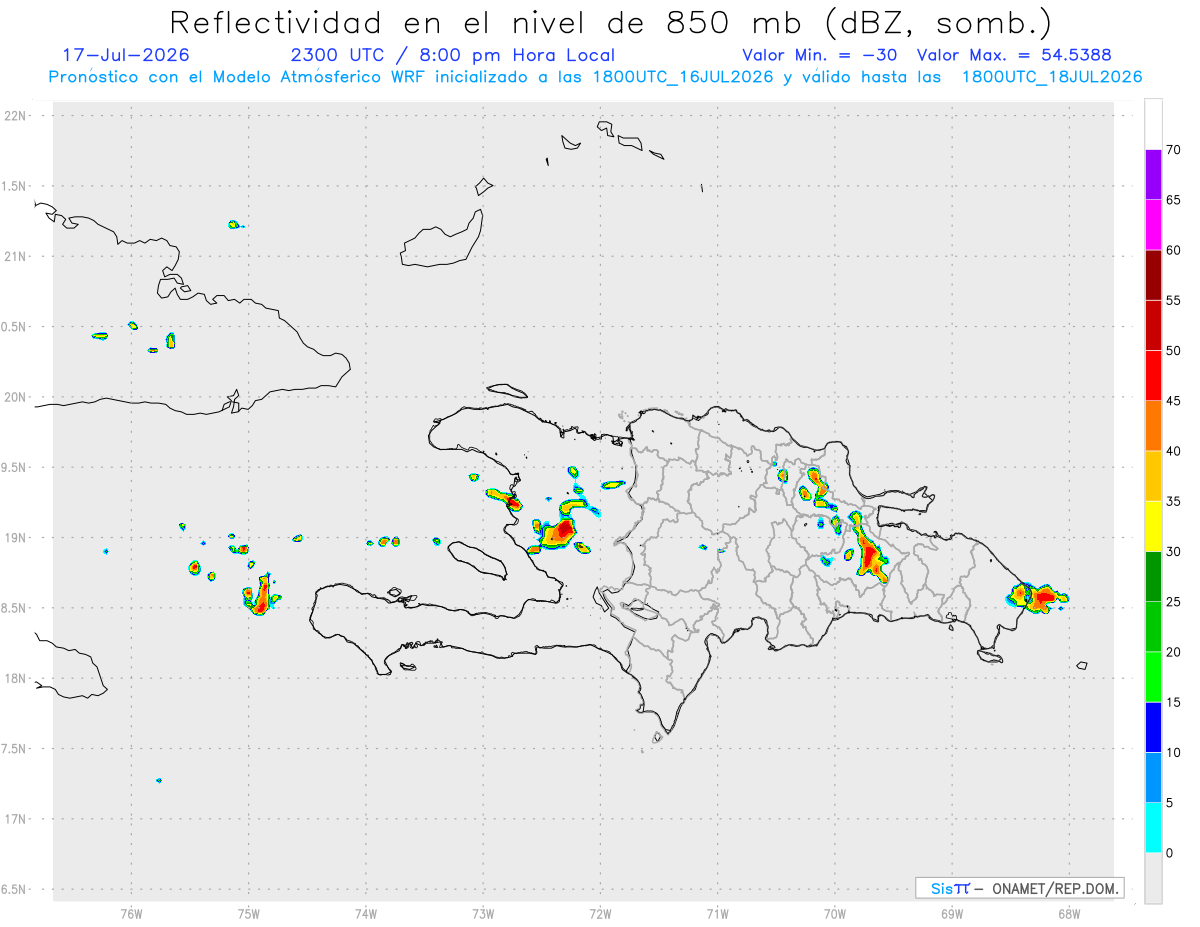Screen dimensions: 1200x927
Task: Click the date '17-Jul-2026'
Action: point(126,55)
